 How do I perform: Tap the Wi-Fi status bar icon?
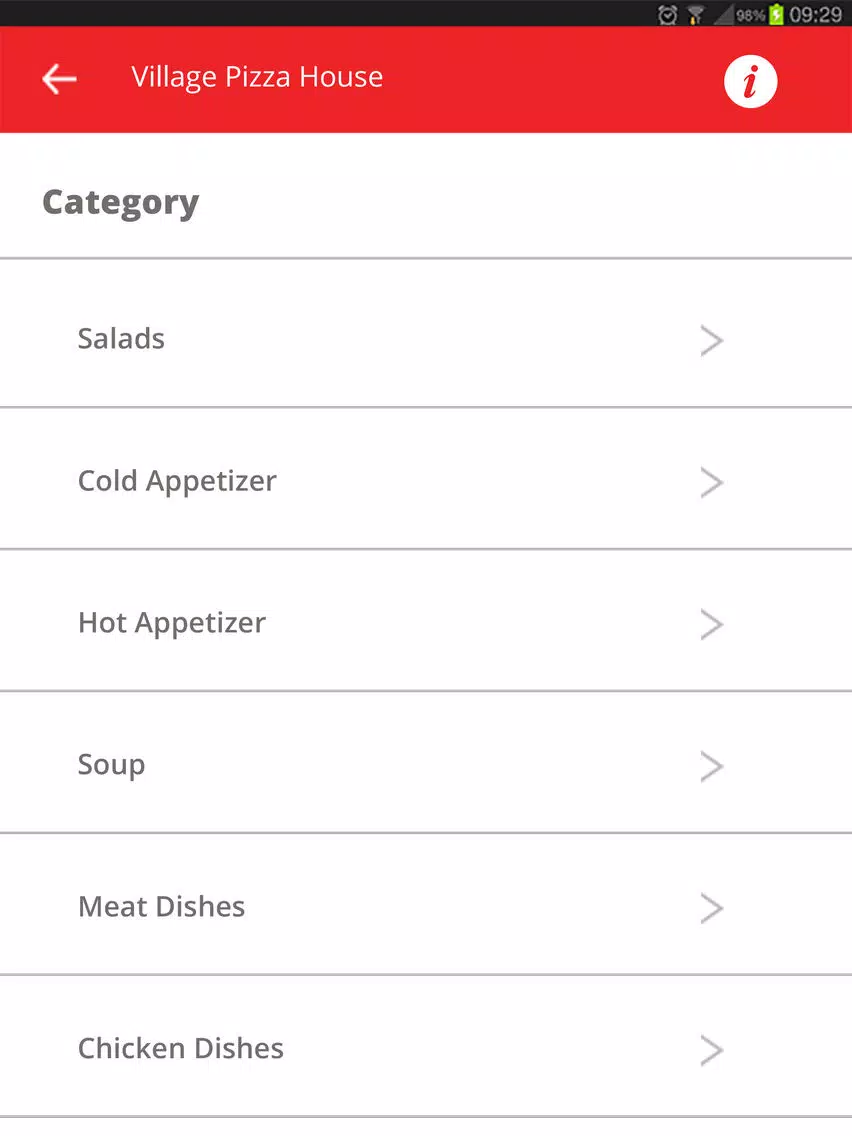point(696,14)
